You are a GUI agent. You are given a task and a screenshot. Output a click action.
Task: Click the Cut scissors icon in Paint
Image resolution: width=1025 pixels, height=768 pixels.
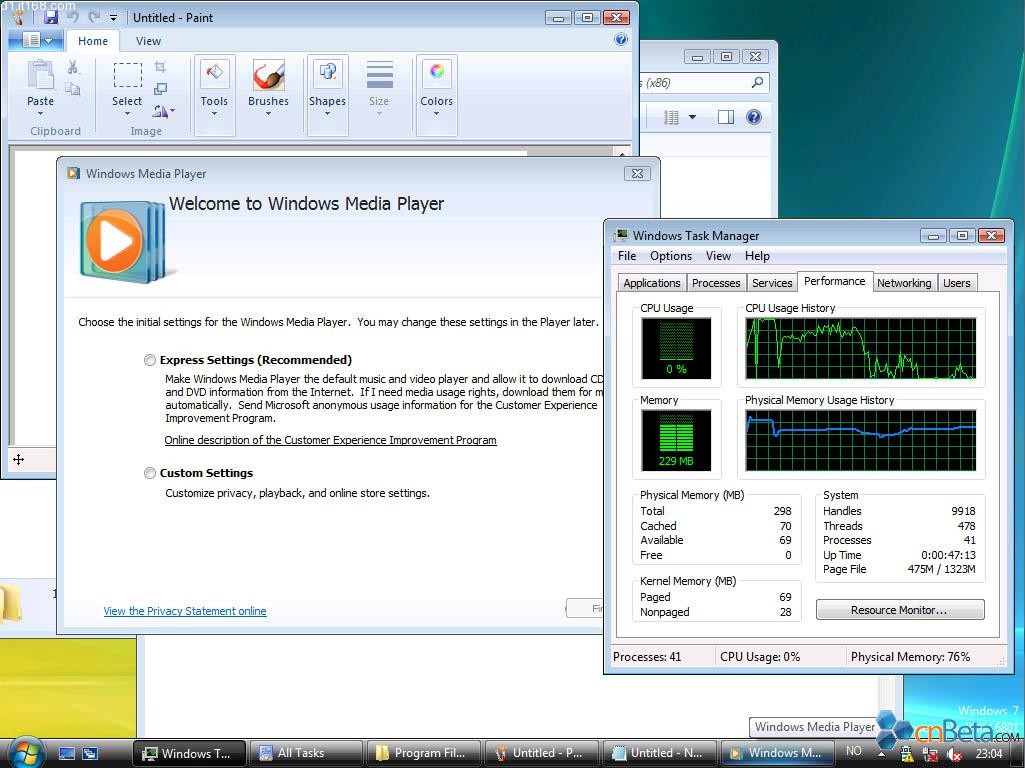pos(73,67)
